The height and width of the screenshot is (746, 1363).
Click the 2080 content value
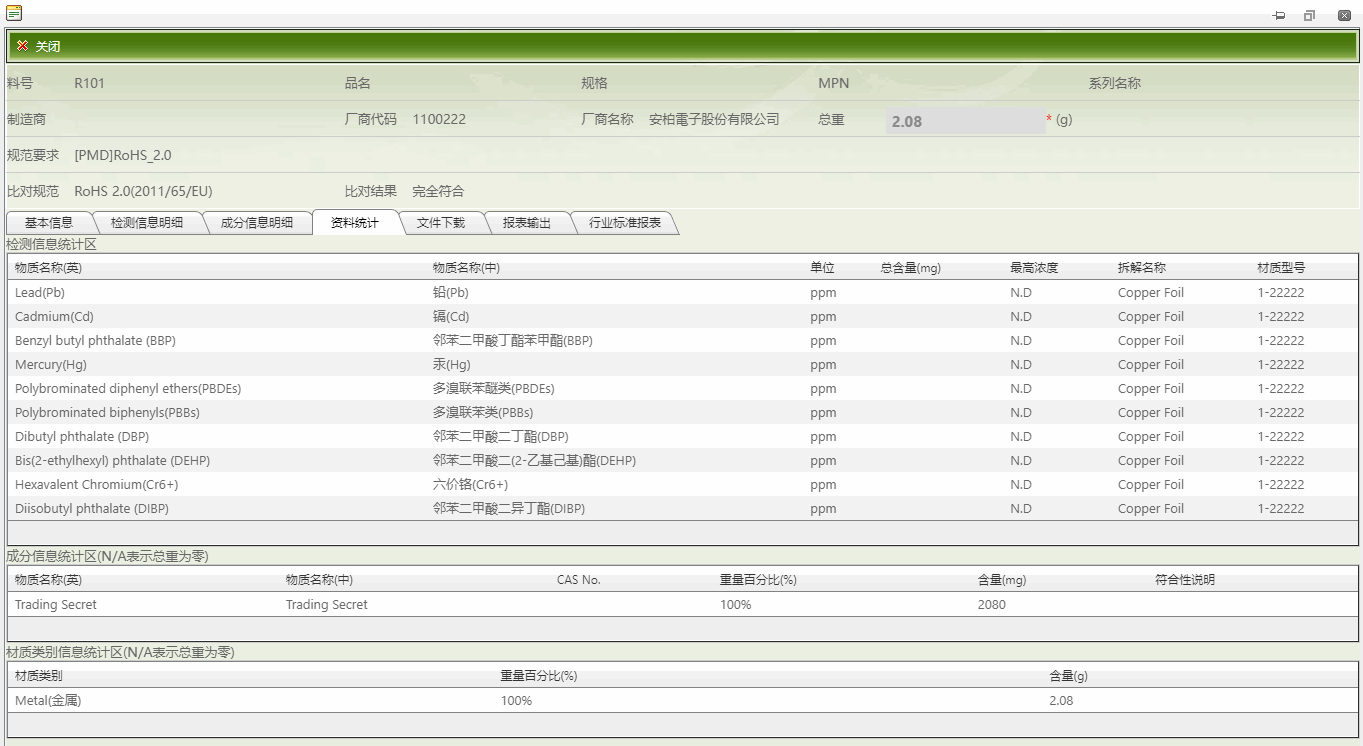992,604
